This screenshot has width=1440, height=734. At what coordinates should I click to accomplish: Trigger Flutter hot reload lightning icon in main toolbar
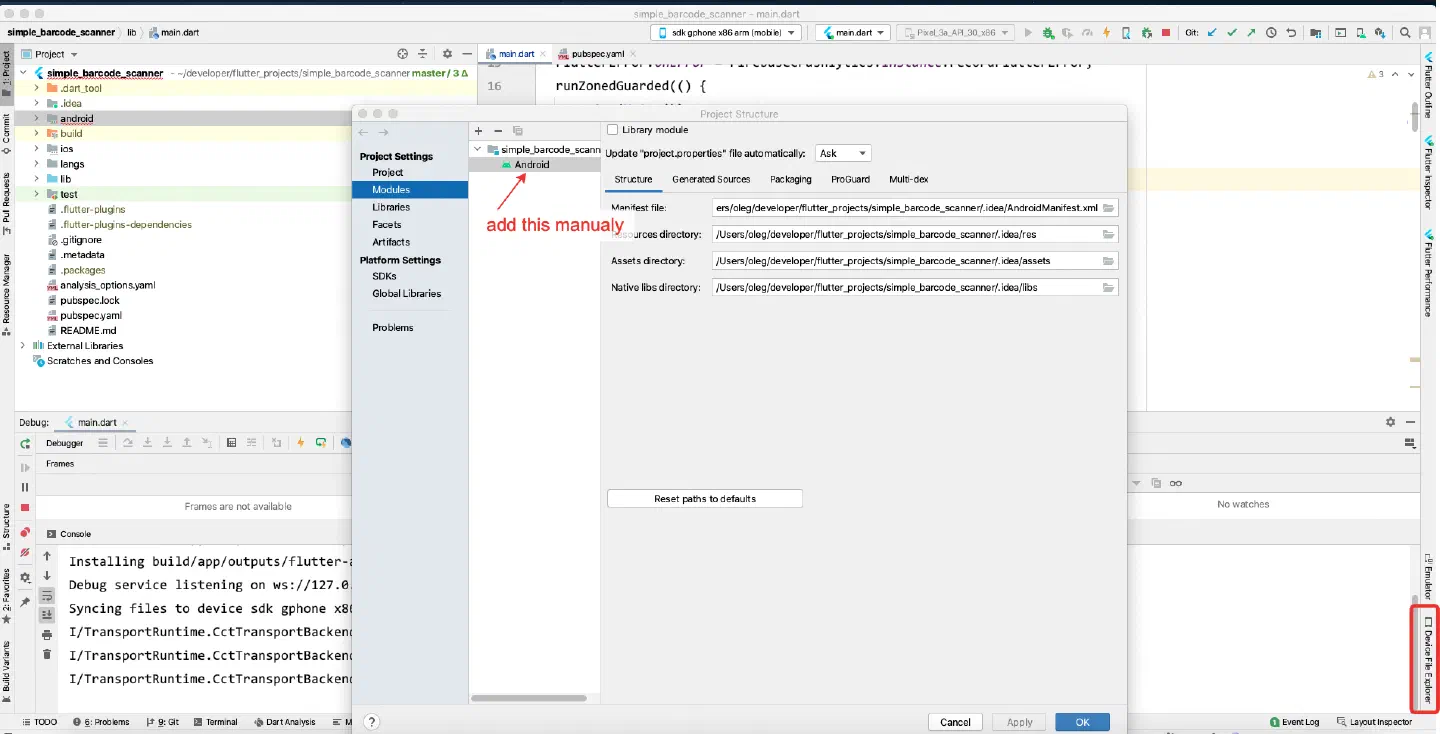1107,33
